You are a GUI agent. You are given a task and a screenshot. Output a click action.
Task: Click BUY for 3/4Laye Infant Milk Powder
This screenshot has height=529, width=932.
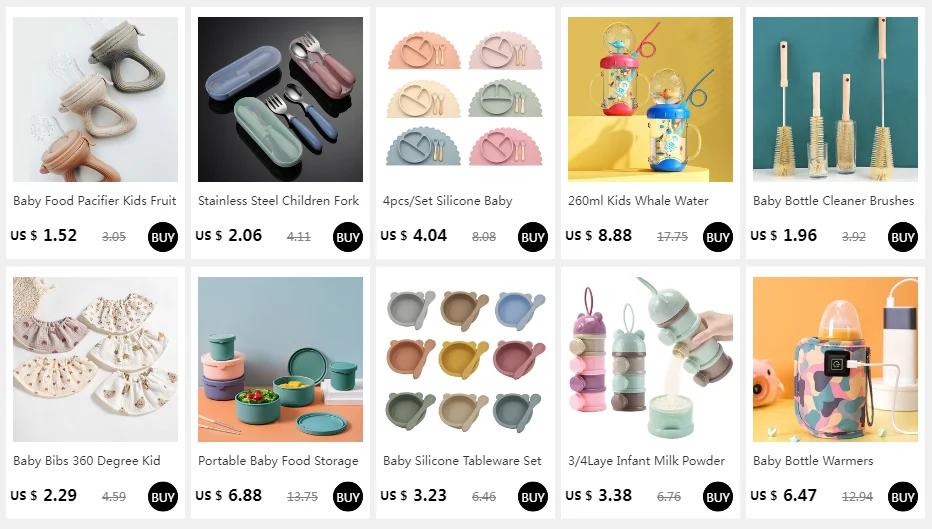click(x=717, y=497)
